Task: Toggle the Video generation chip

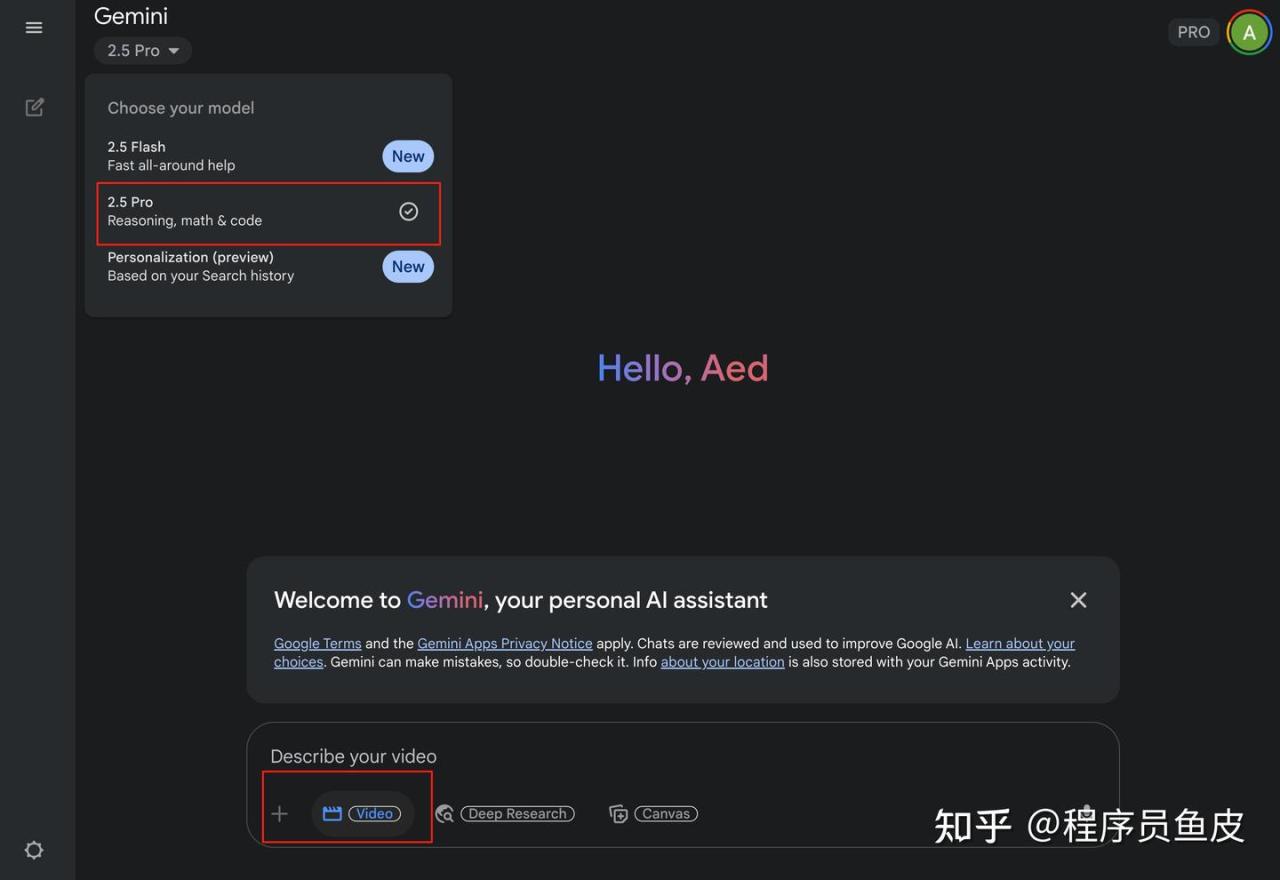Action: coord(362,814)
